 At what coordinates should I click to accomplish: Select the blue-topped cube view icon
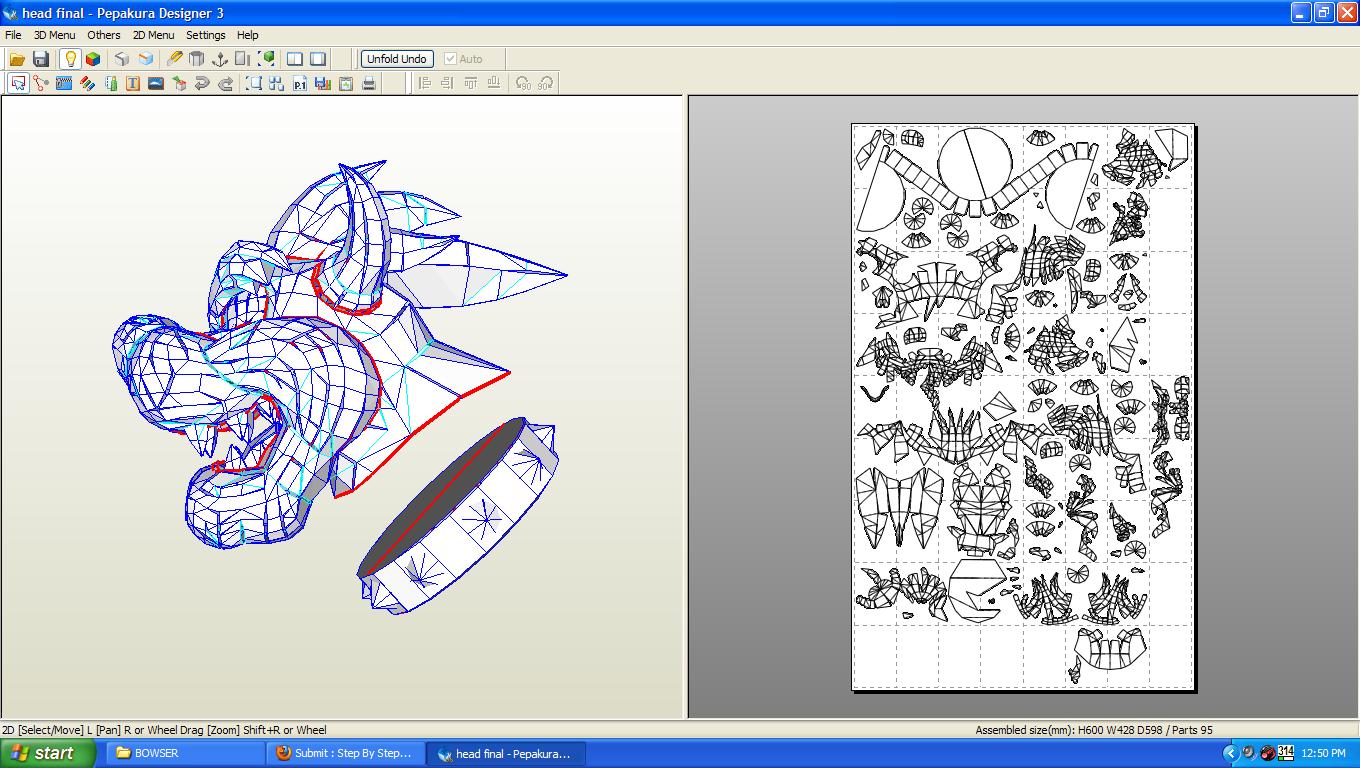[x=146, y=59]
